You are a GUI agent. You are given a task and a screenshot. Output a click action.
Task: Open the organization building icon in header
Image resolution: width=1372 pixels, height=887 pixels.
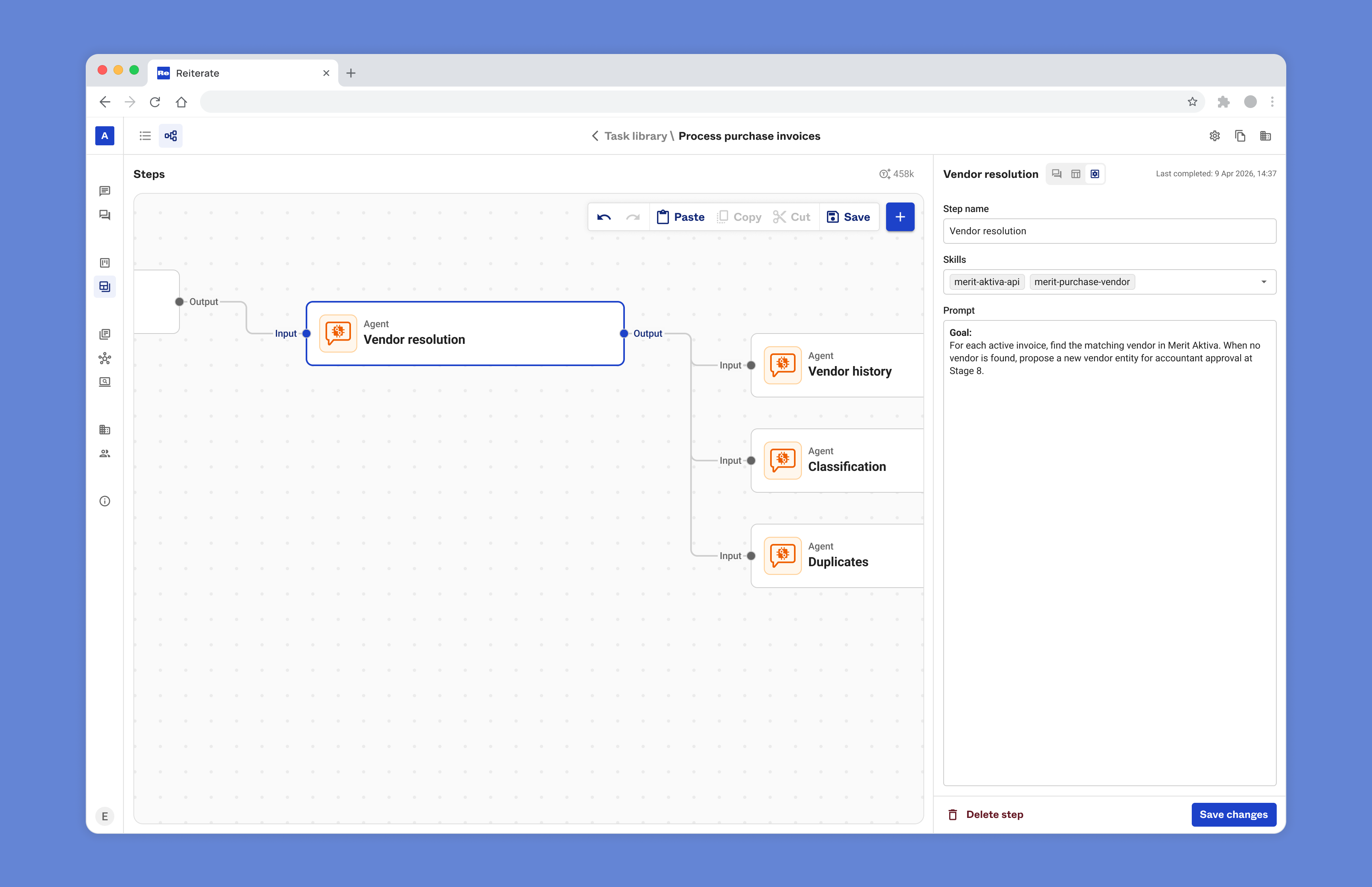(x=1265, y=136)
